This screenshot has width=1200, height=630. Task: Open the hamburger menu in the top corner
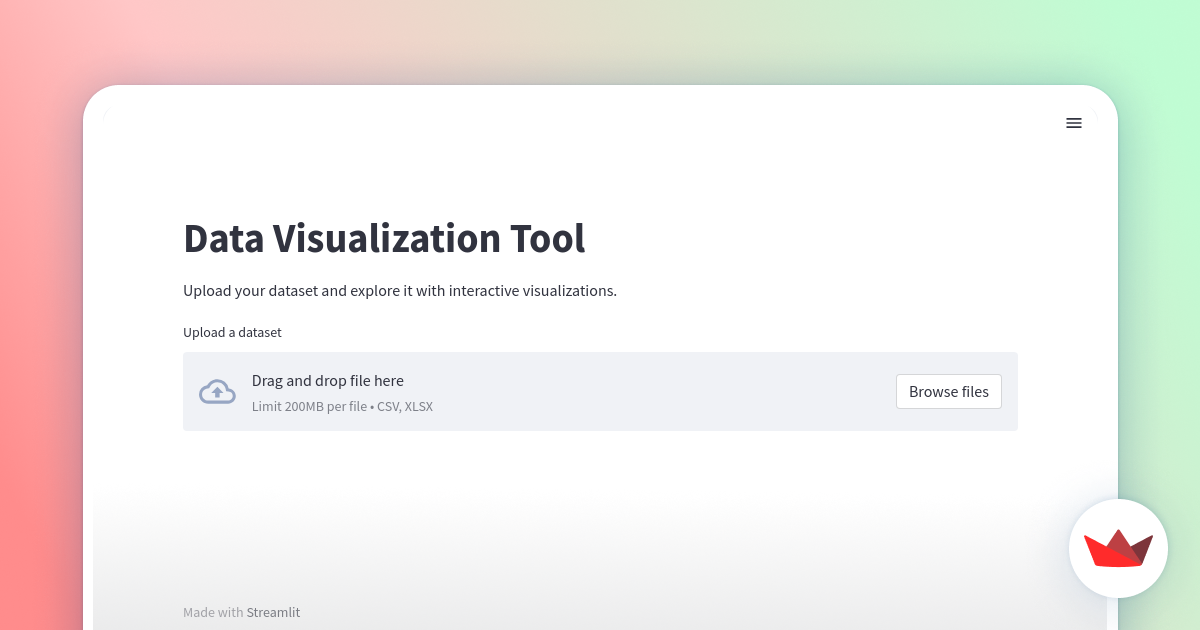[1074, 123]
